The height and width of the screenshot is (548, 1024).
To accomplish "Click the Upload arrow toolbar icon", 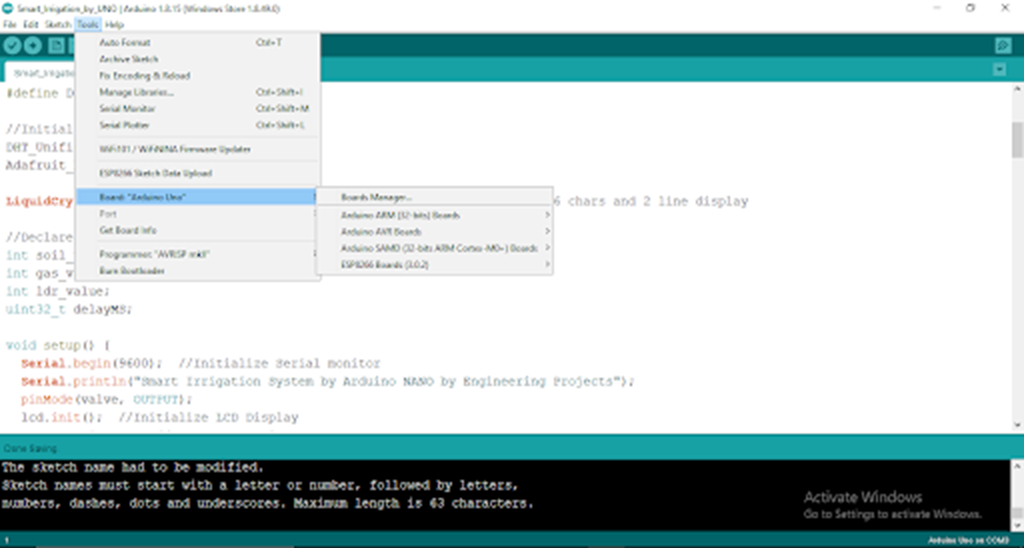I will pyautogui.click(x=33, y=46).
